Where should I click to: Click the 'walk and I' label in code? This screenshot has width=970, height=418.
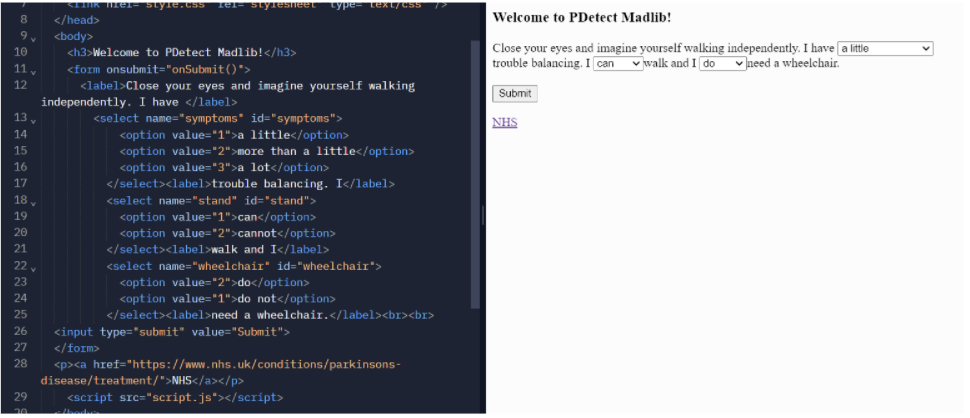point(244,249)
